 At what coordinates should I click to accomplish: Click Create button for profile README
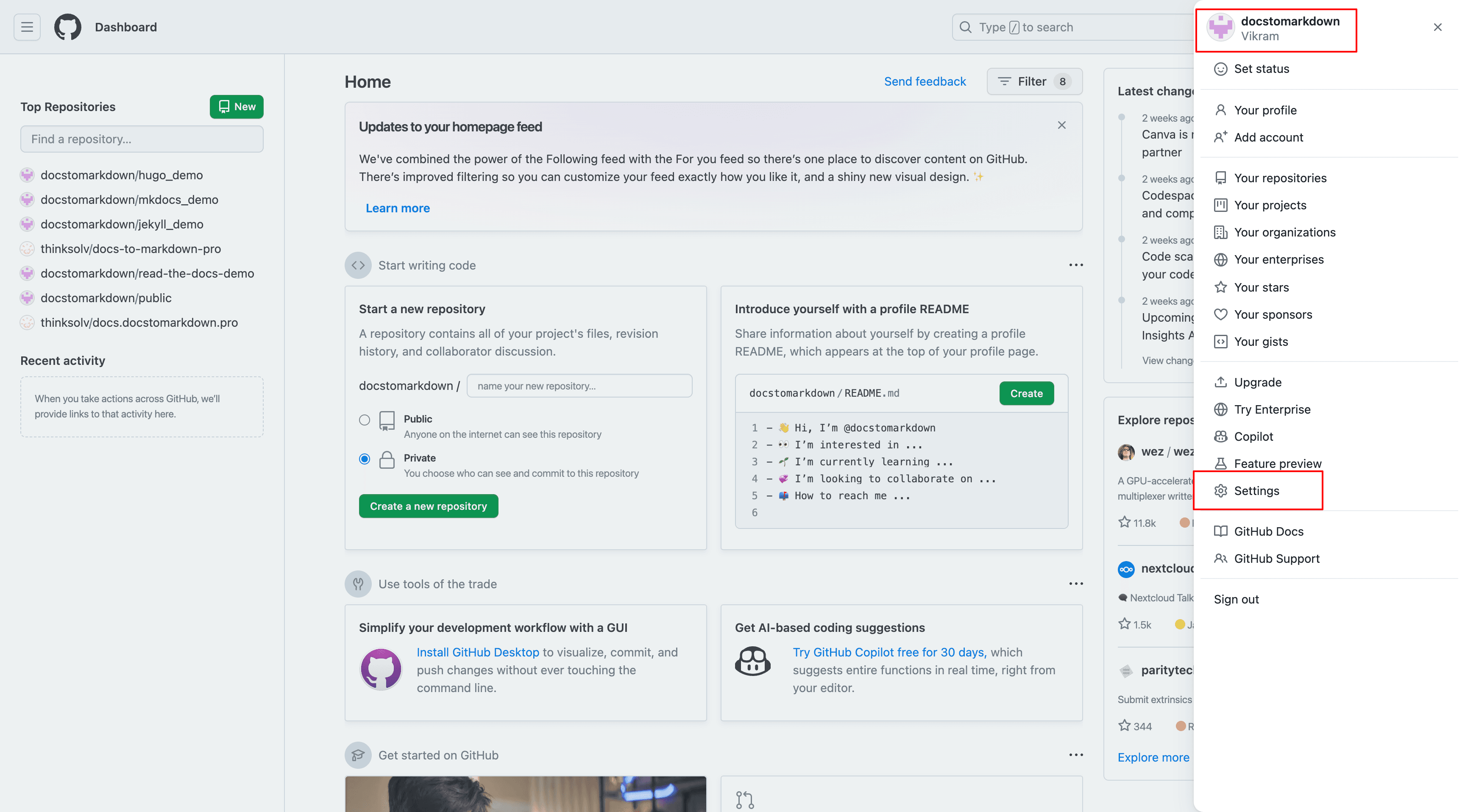[x=1026, y=393]
